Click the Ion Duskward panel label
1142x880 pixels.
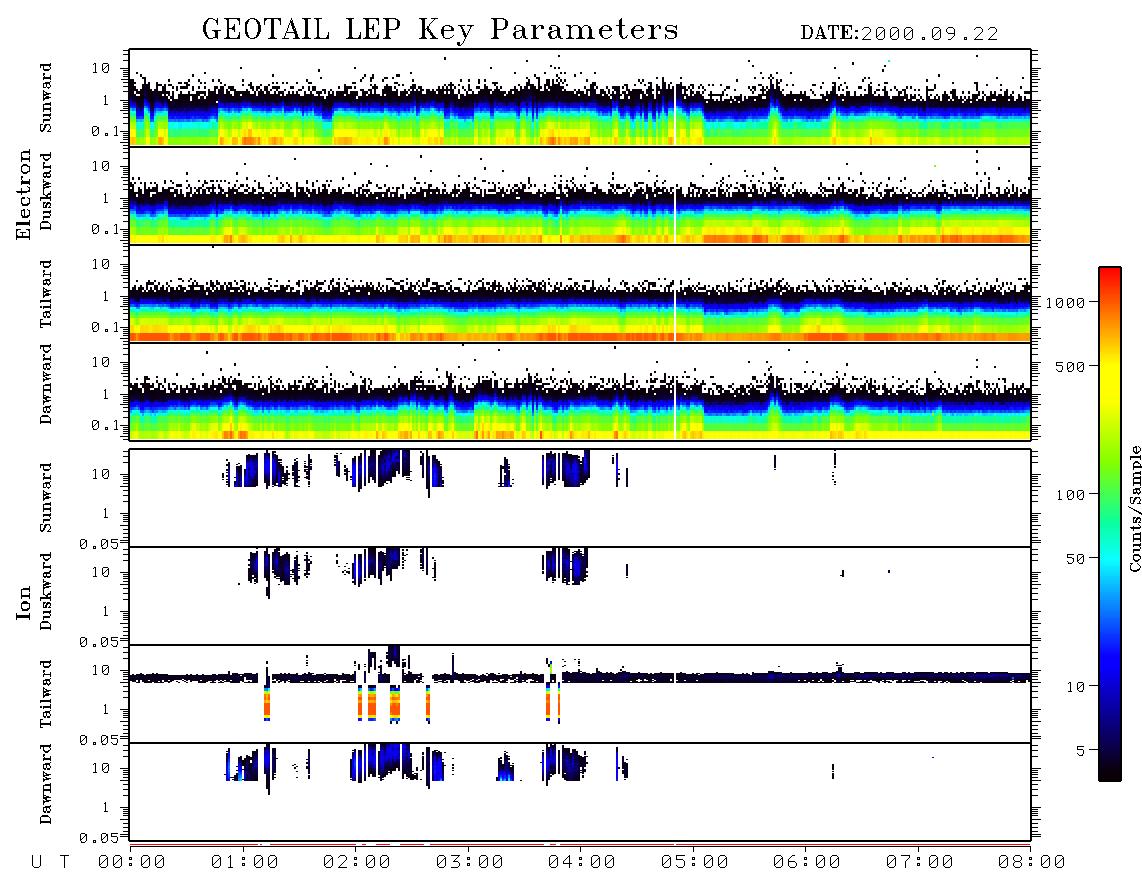[x=46, y=592]
